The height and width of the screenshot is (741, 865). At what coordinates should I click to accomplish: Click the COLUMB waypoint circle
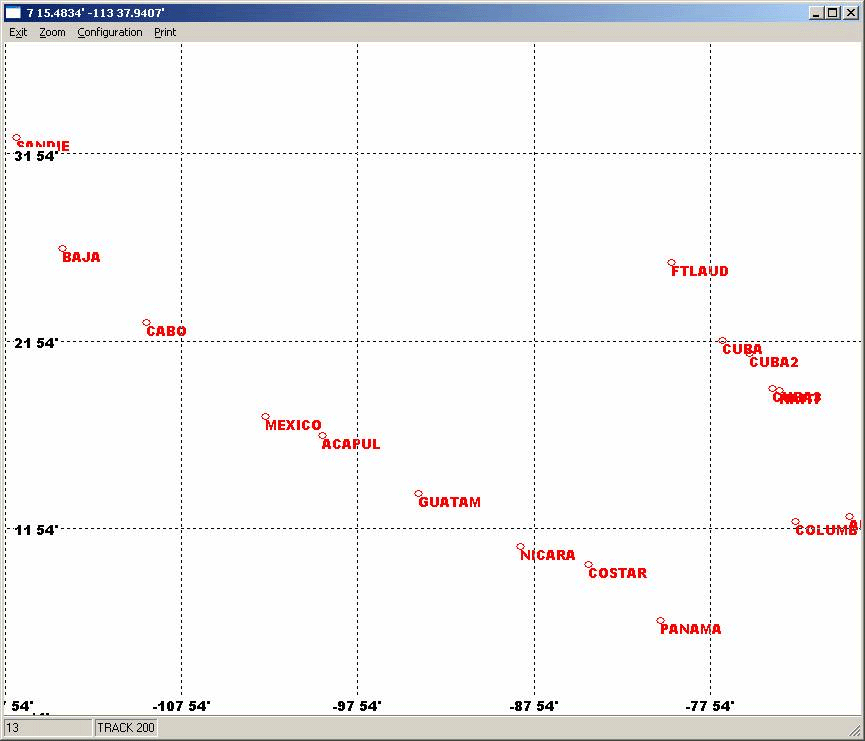795,522
